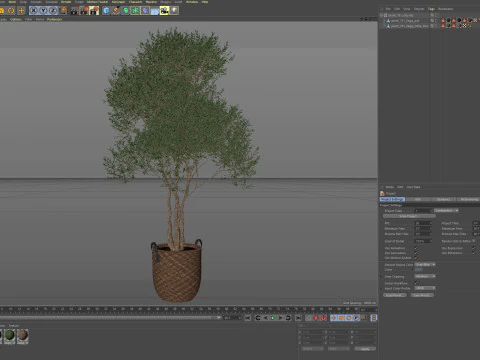Screen dimensions: 480x360
Task: Toggle the Y axis lock
Action: pyautogui.click(x=43, y=10)
